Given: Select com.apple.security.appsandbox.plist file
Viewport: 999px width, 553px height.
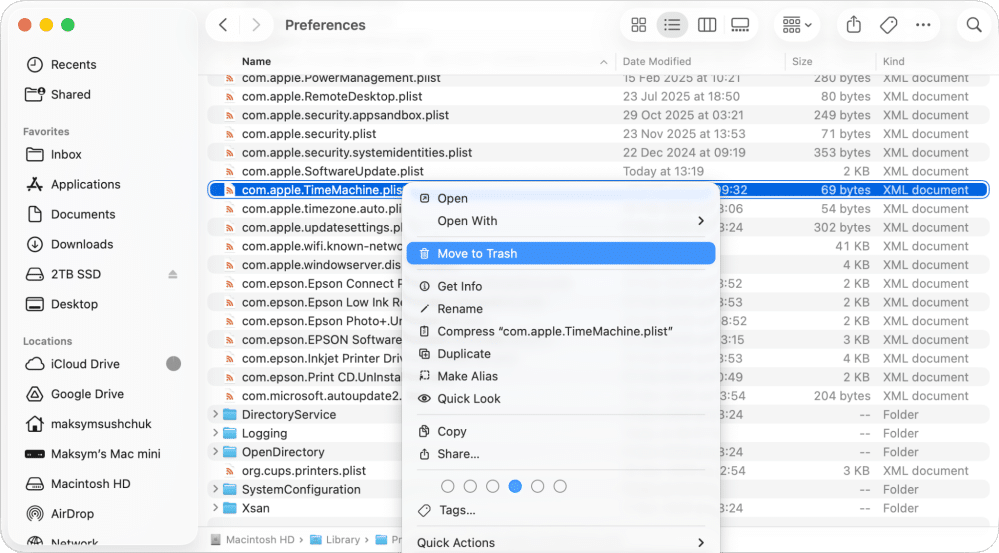Looking at the screenshot, I should (x=598, y=115).
